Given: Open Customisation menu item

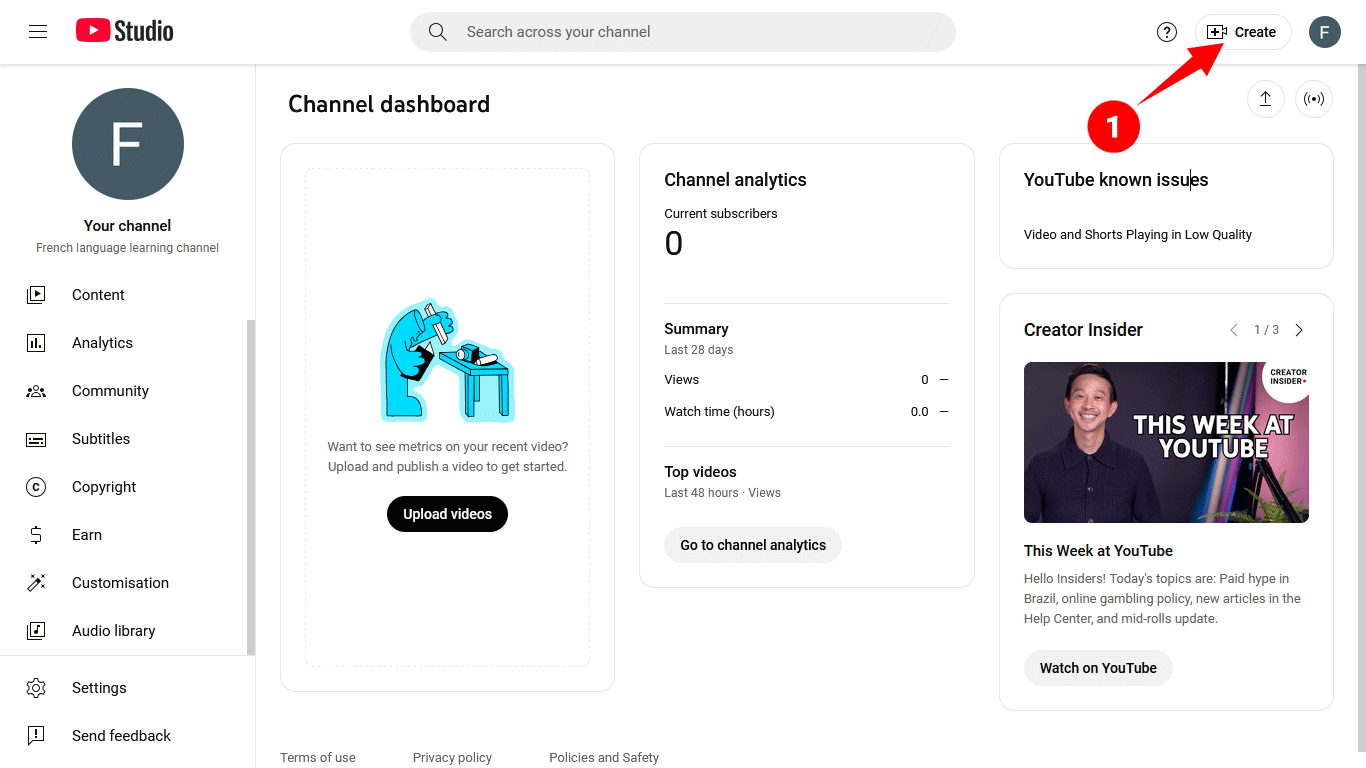Looking at the screenshot, I should (x=120, y=583).
